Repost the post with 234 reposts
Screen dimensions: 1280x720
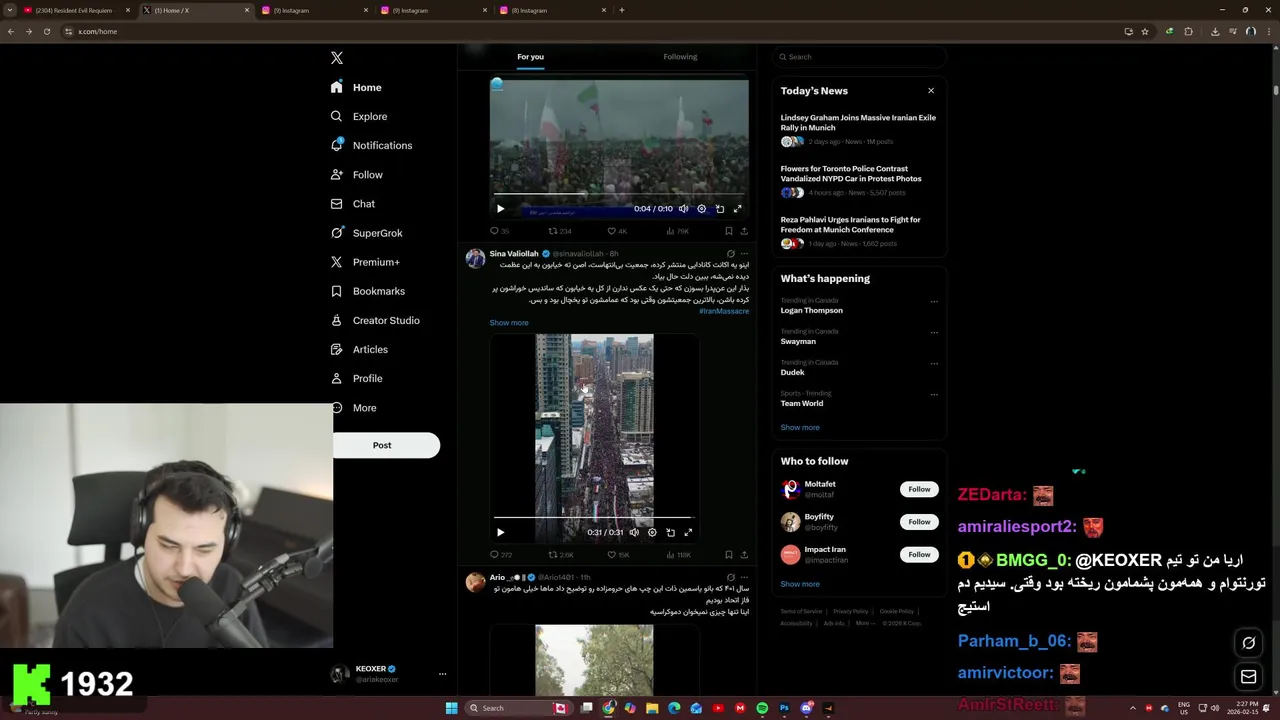point(559,231)
